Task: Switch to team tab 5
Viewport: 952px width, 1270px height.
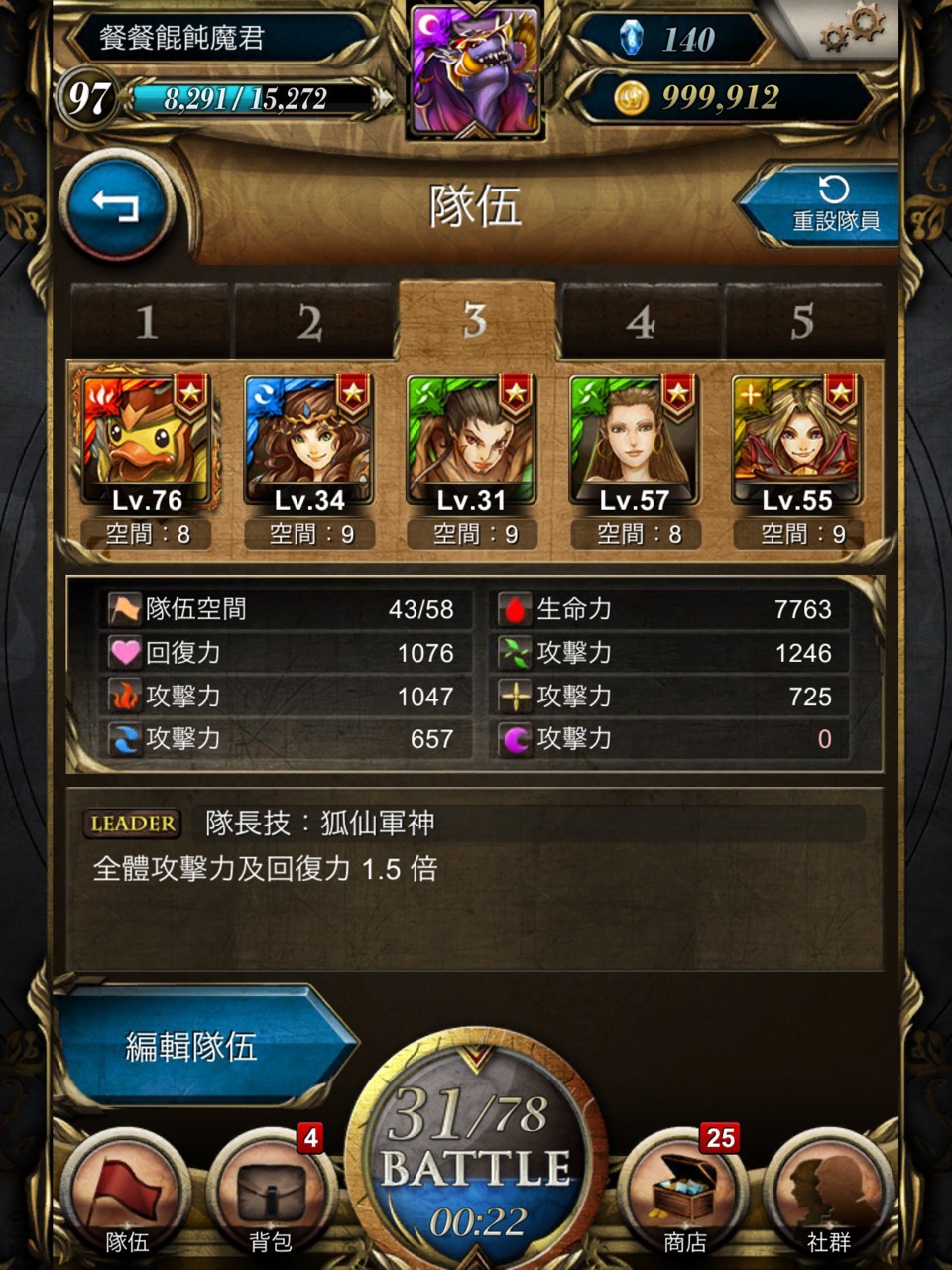Action: click(x=803, y=321)
